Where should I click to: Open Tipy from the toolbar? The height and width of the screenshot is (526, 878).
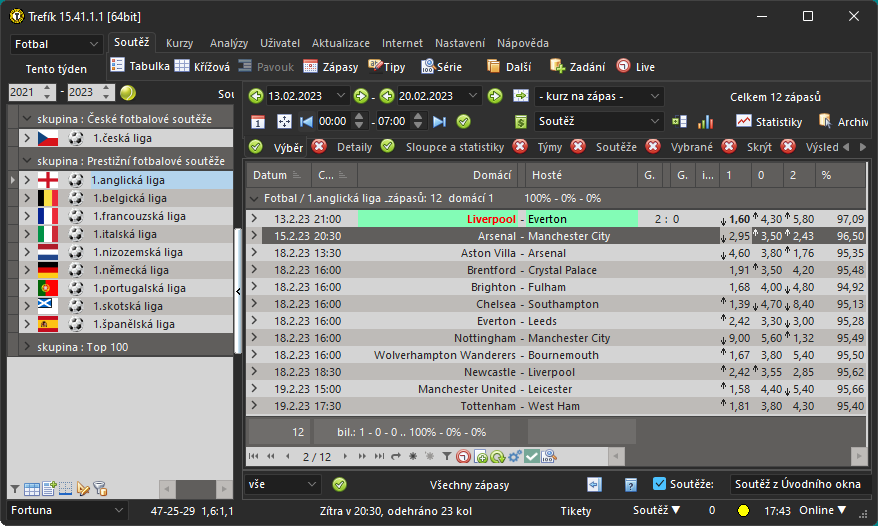pos(386,67)
